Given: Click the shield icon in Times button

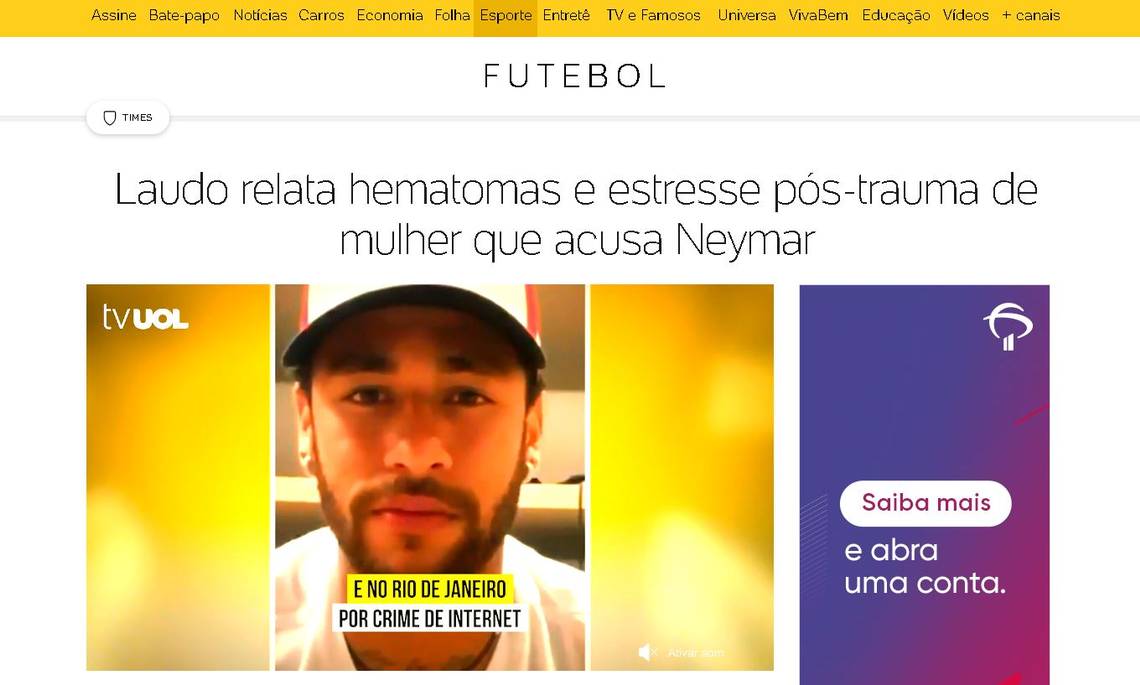Looking at the screenshot, I should coord(110,118).
